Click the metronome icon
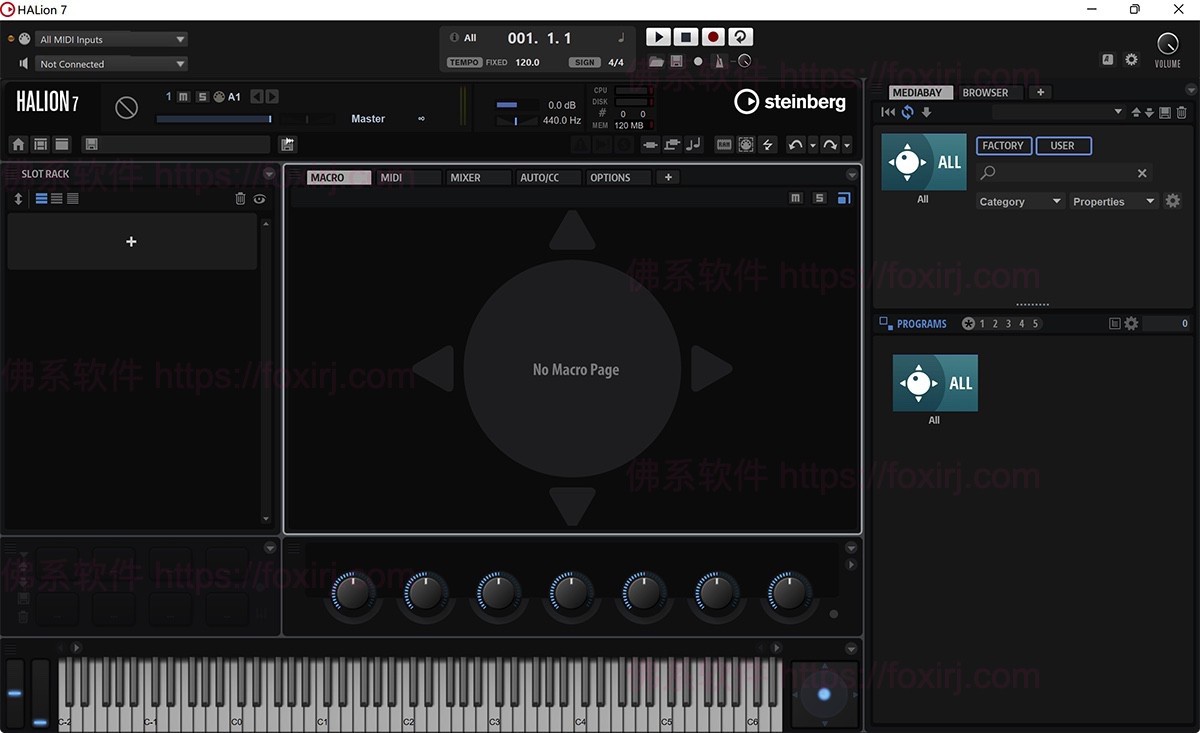1200x733 pixels. point(720,61)
